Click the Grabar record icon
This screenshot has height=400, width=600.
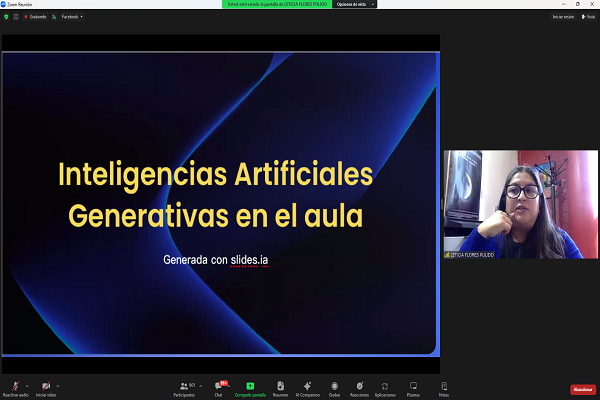pos(334,386)
